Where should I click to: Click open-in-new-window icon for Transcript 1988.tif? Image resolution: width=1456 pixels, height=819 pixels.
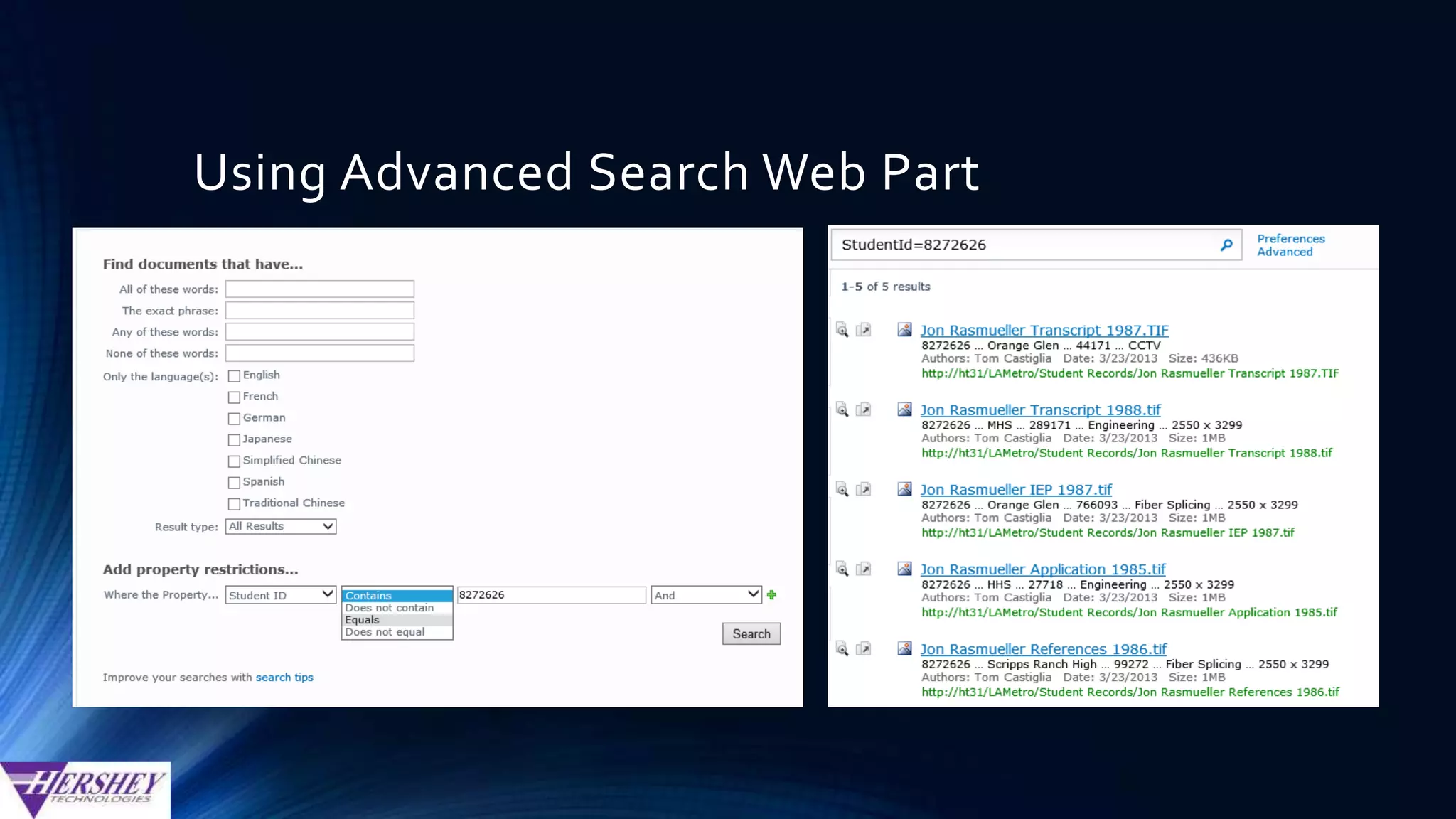click(x=864, y=409)
